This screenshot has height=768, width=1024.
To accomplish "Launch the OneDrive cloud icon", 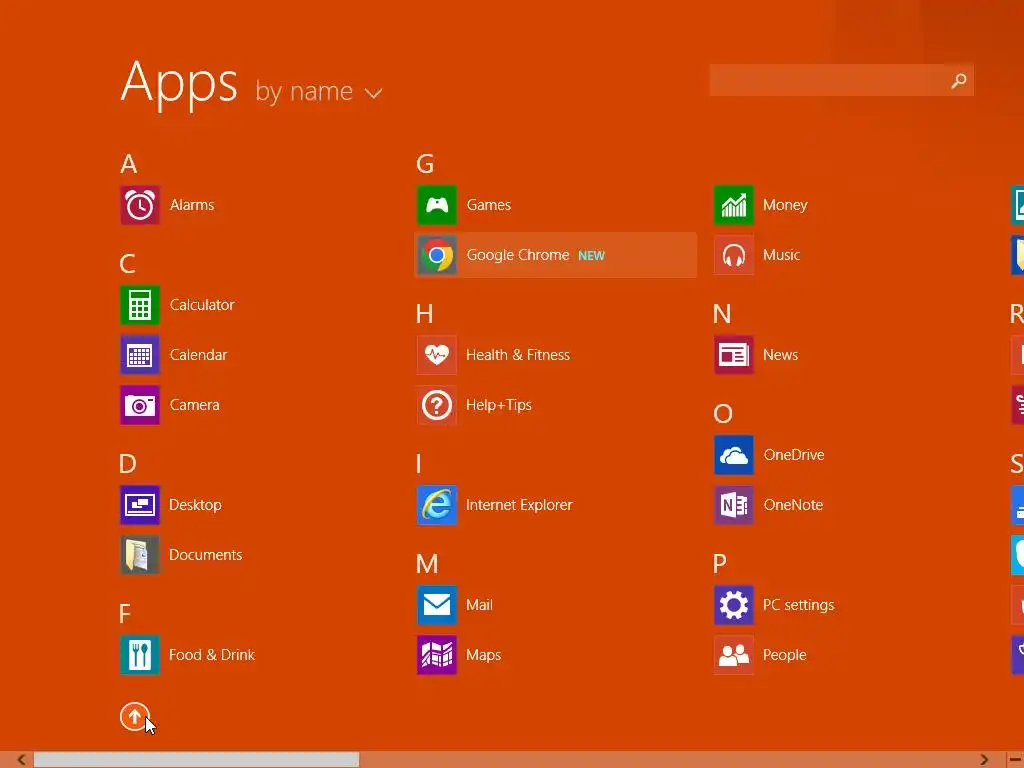I will pos(734,455).
